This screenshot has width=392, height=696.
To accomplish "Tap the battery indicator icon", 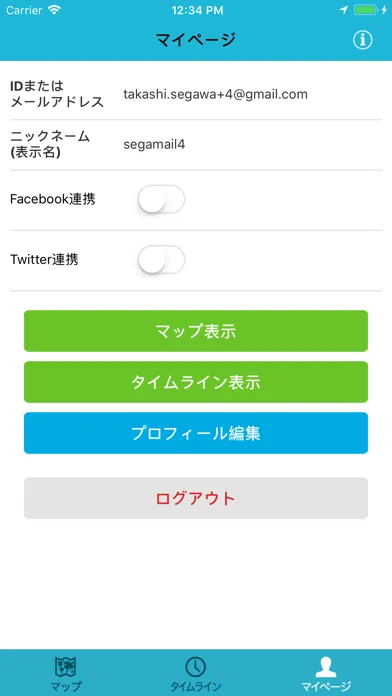I will tap(365, 10).
